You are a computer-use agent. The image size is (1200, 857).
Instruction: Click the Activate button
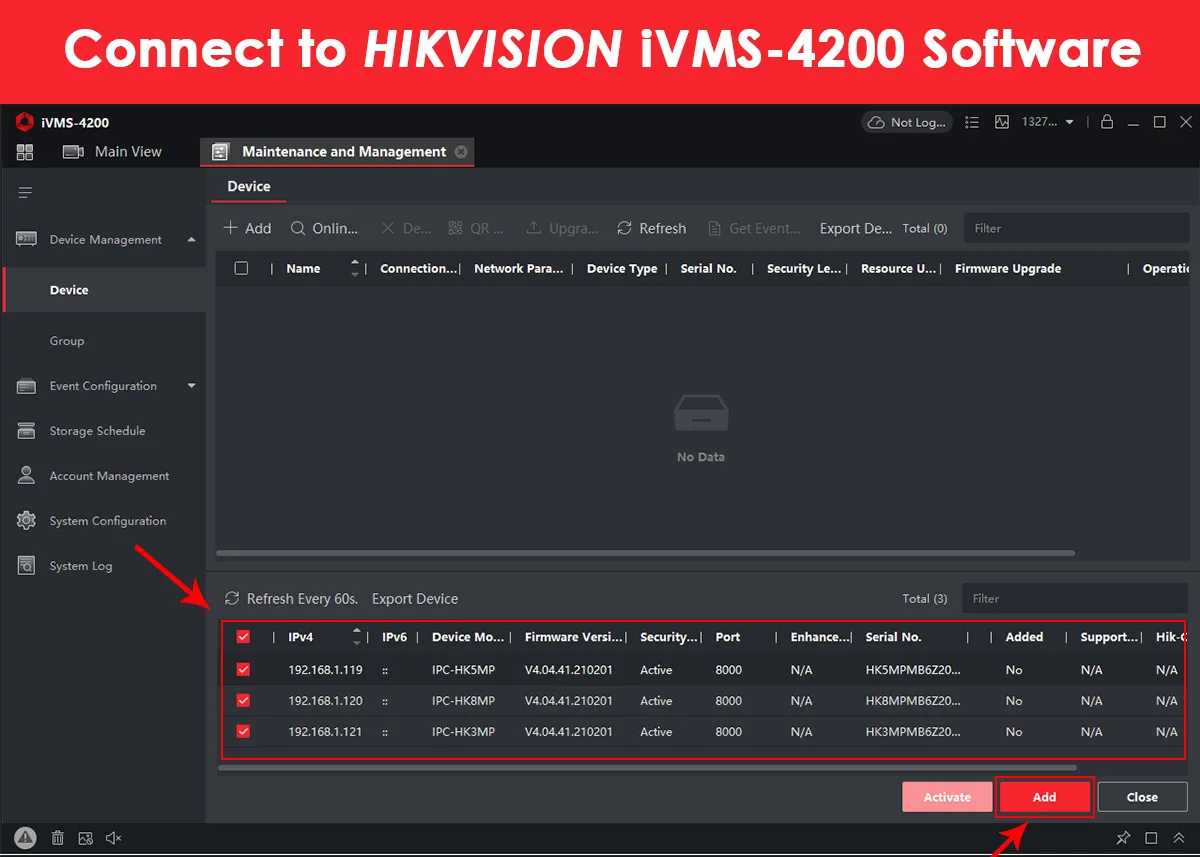pos(947,797)
